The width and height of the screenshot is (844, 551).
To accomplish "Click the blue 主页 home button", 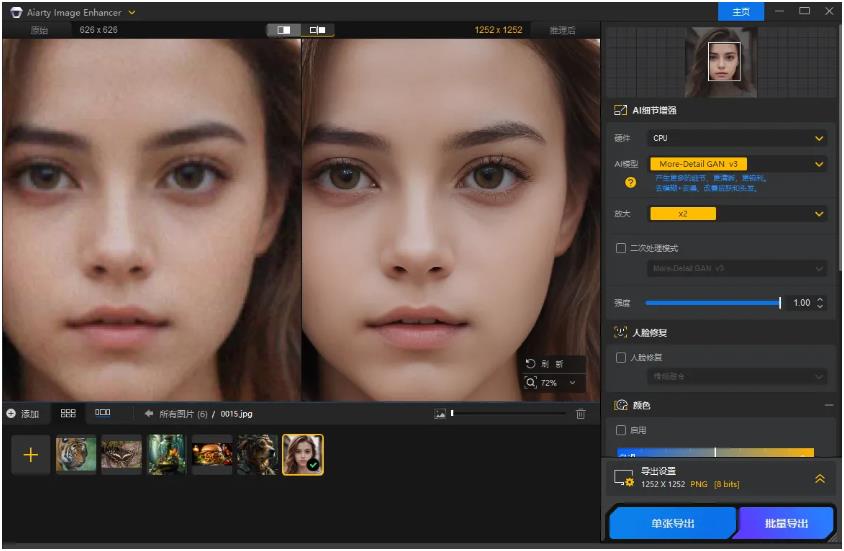I will point(741,11).
